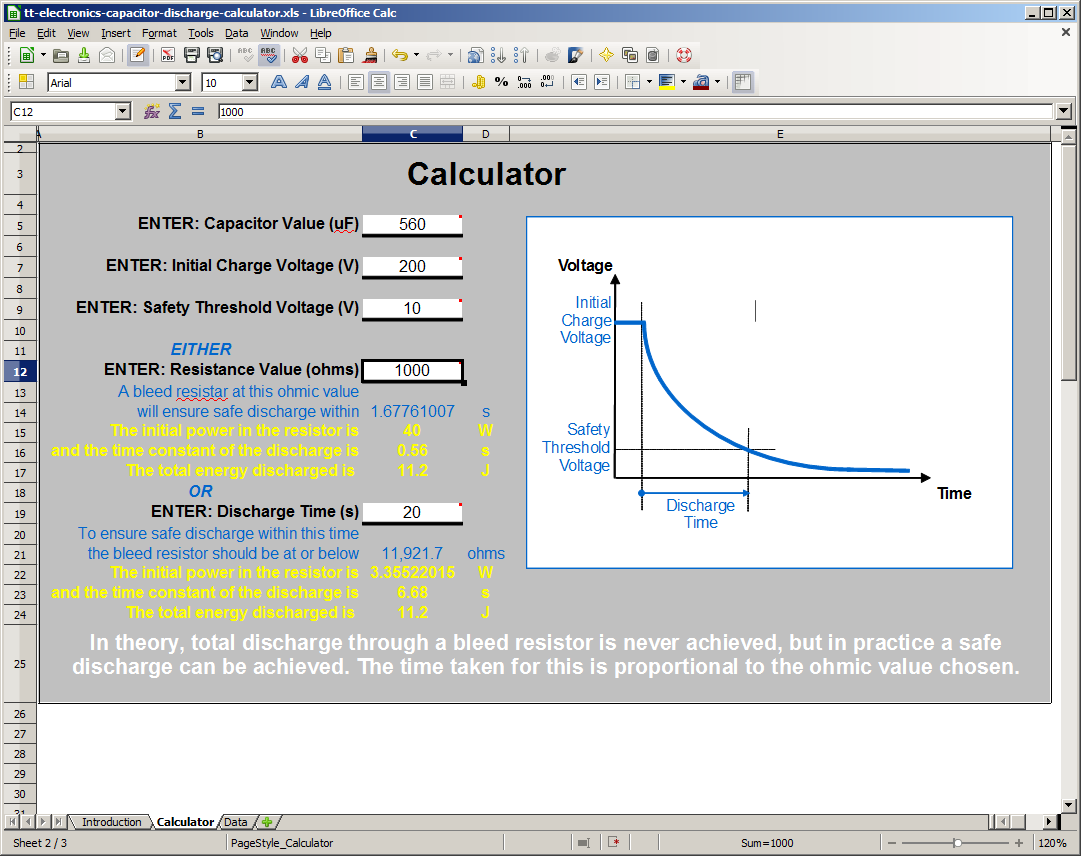The width and height of the screenshot is (1081, 856).
Task: Run the Spelling check icon
Action: click(245, 55)
